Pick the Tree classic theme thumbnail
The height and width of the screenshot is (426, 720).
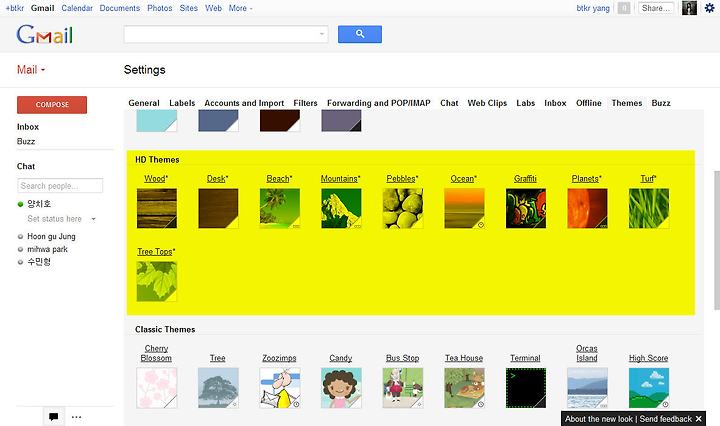tap(218, 388)
